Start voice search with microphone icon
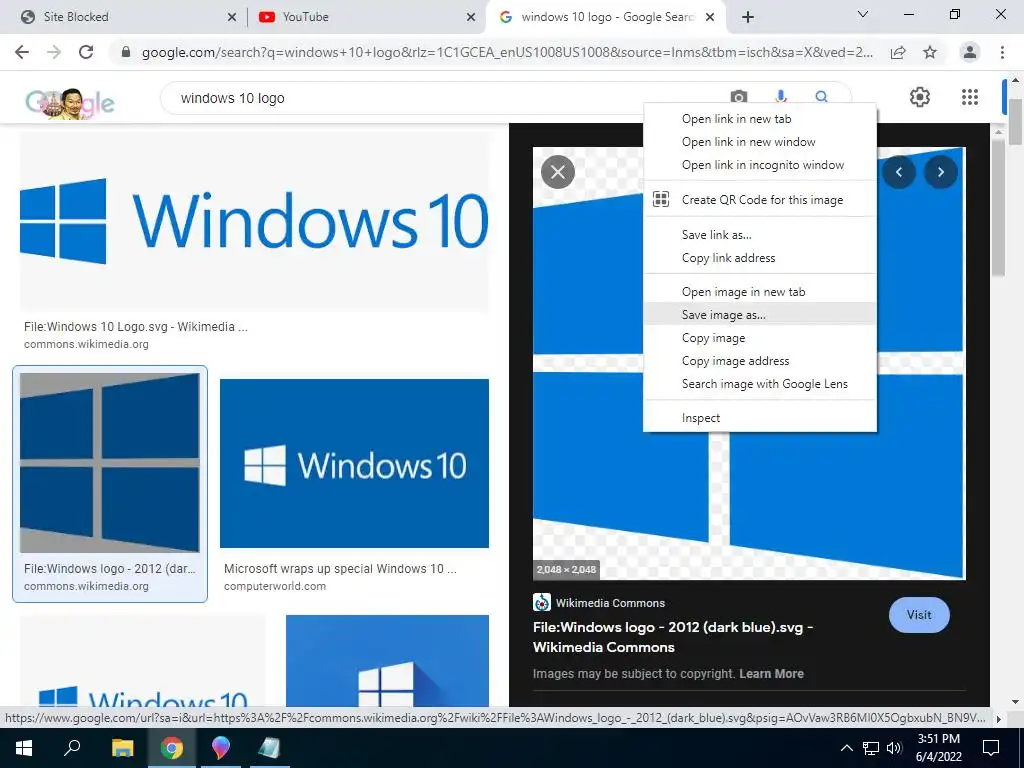1024x768 pixels. point(780,98)
